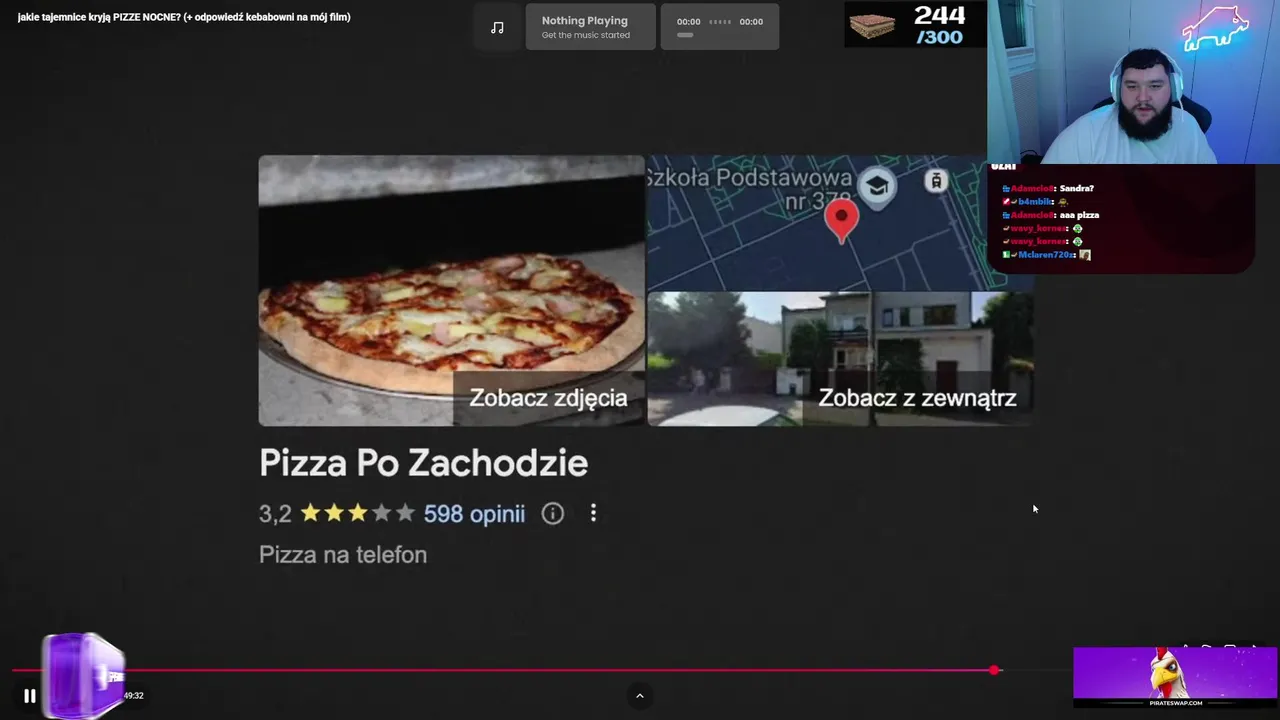Click the streamer webcam feed
Image resolution: width=1280 pixels, height=720 pixels.
tap(1133, 82)
